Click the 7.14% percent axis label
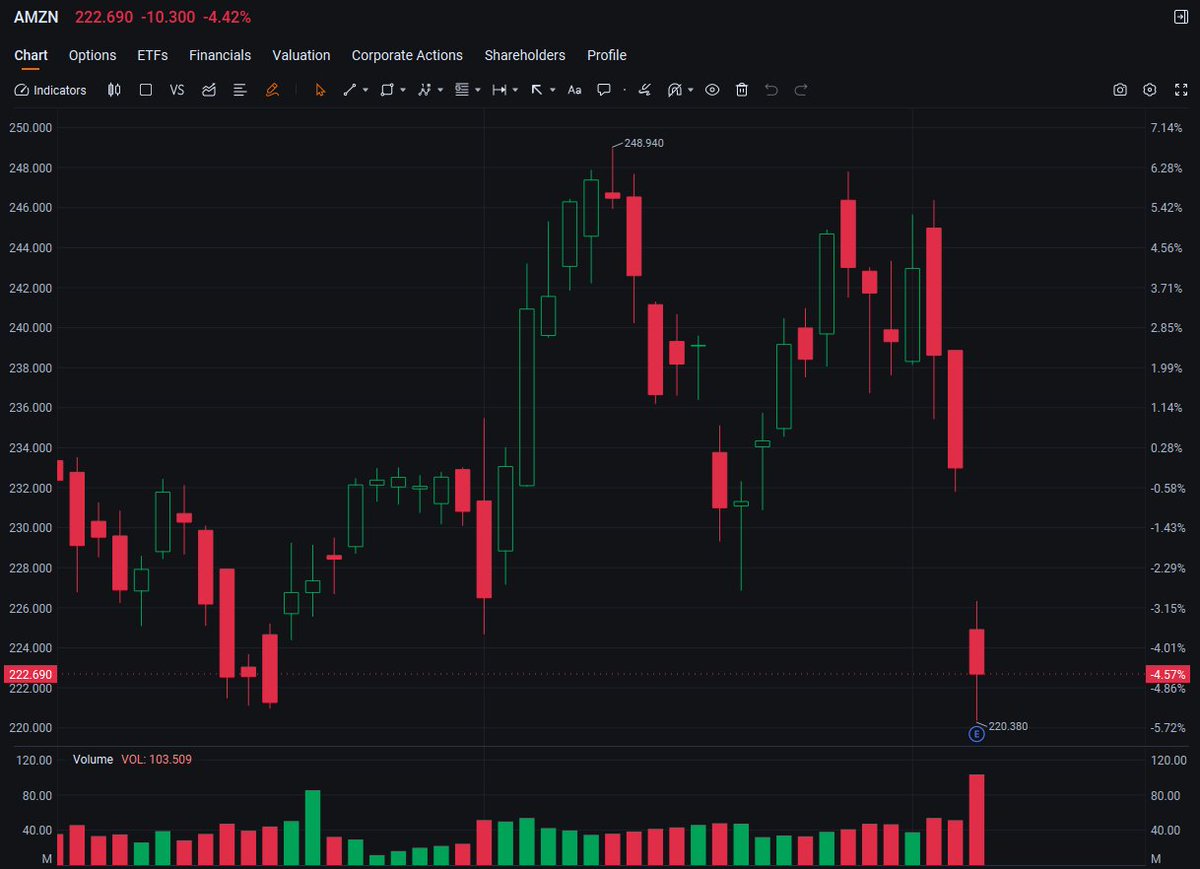This screenshot has height=869, width=1200. pos(1166,128)
